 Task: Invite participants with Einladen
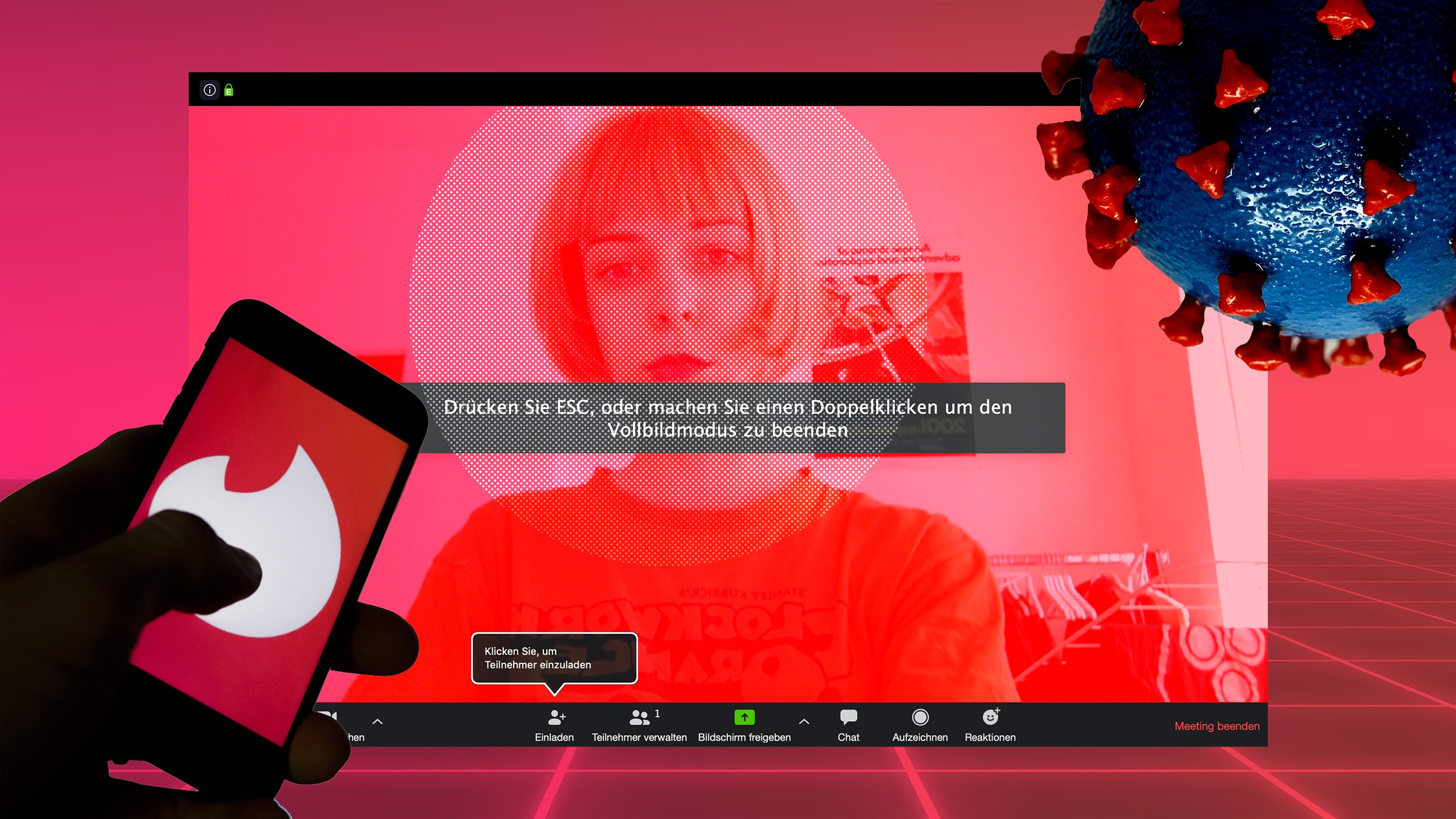point(554,725)
